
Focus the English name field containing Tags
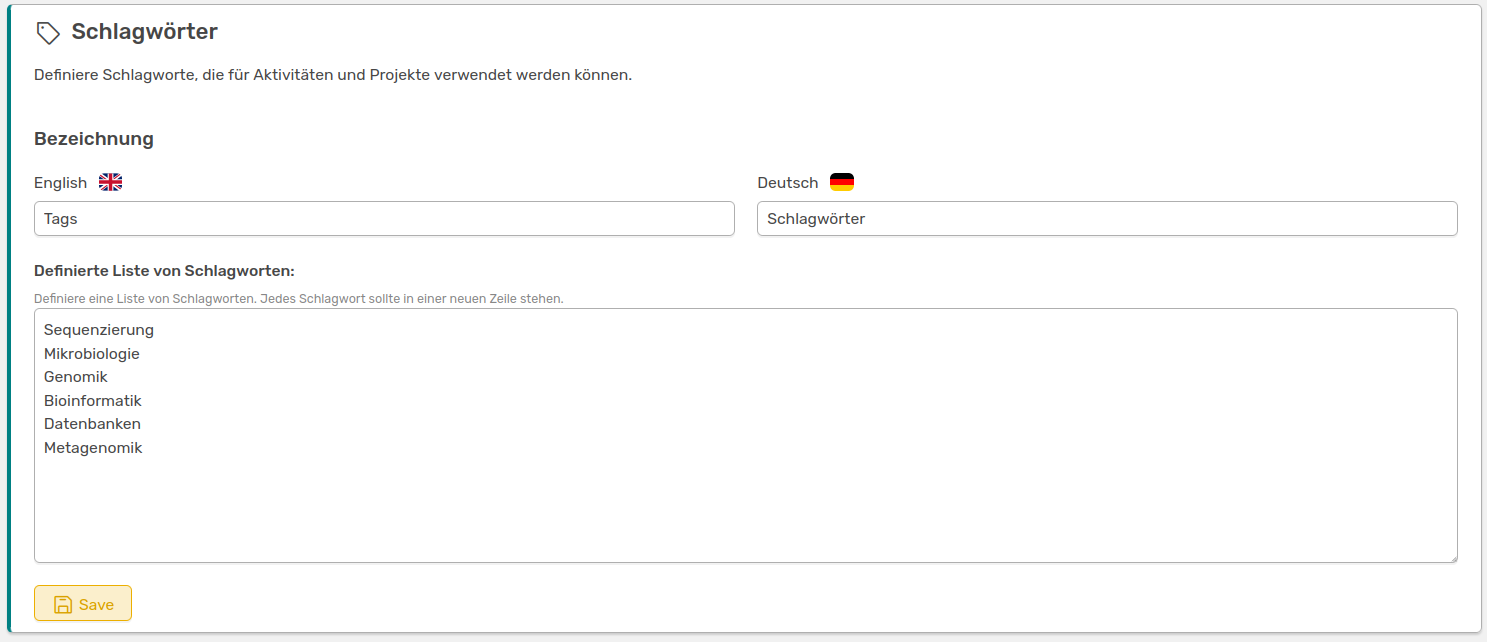click(384, 219)
